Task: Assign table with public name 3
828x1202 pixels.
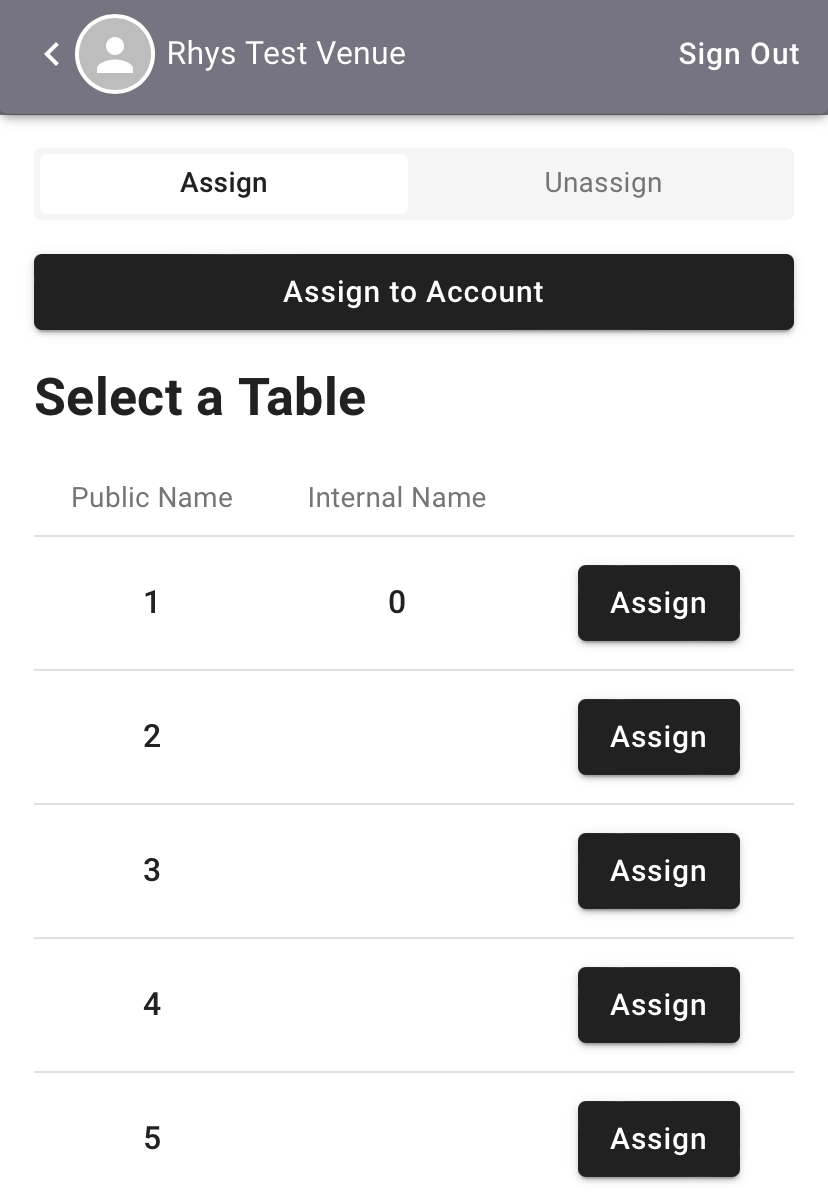Action: tap(659, 871)
